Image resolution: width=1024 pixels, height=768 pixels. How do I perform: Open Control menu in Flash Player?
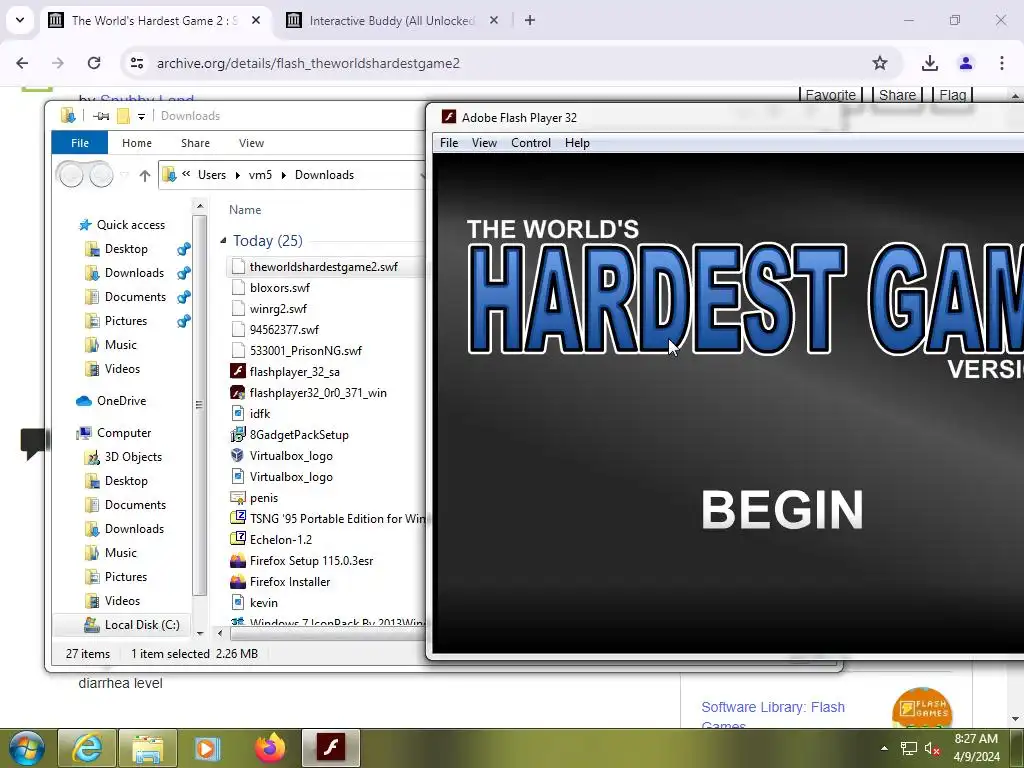[531, 143]
